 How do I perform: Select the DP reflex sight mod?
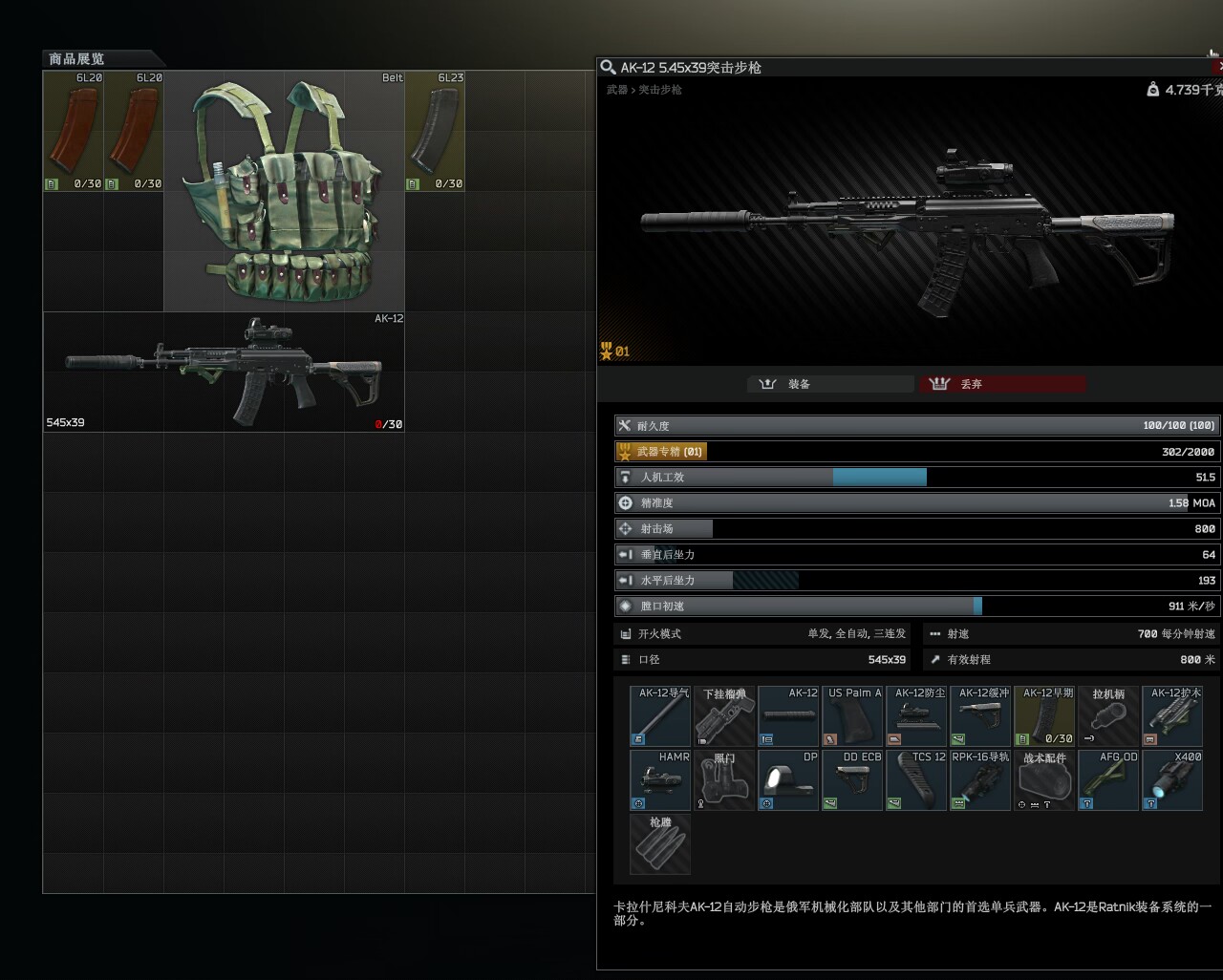[788, 779]
